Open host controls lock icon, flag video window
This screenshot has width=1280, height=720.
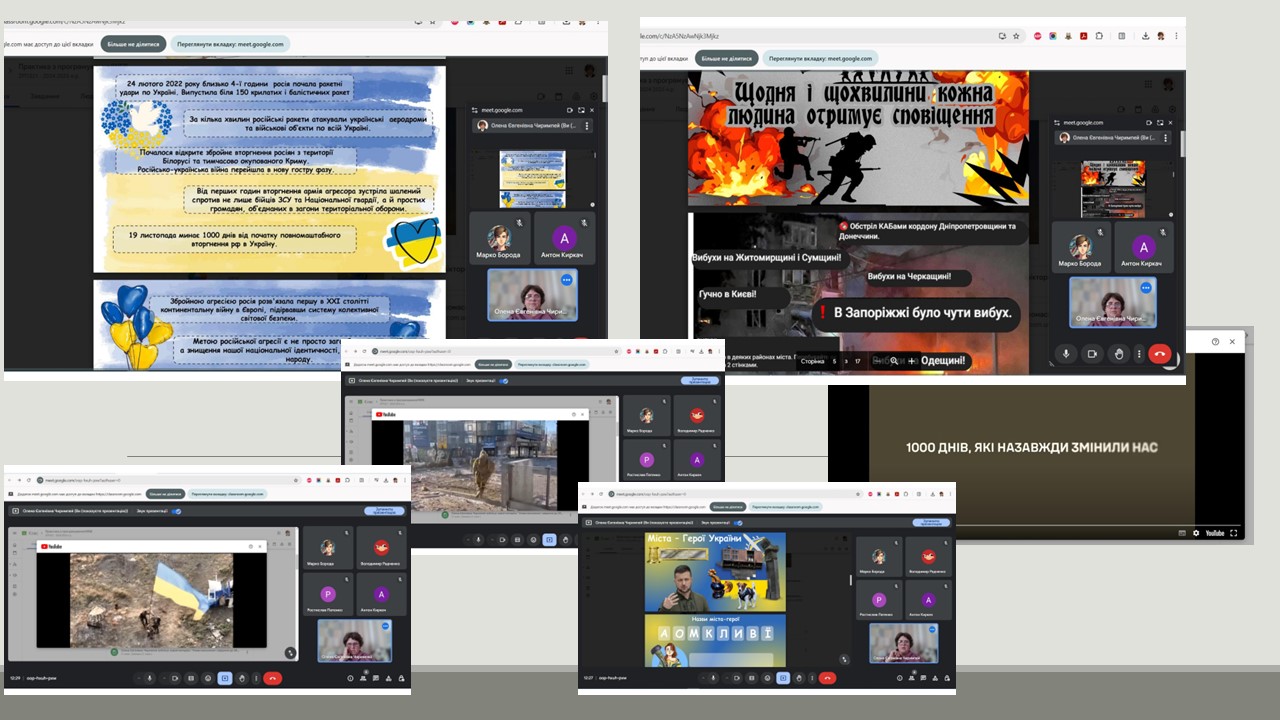(x=401, y=678)
